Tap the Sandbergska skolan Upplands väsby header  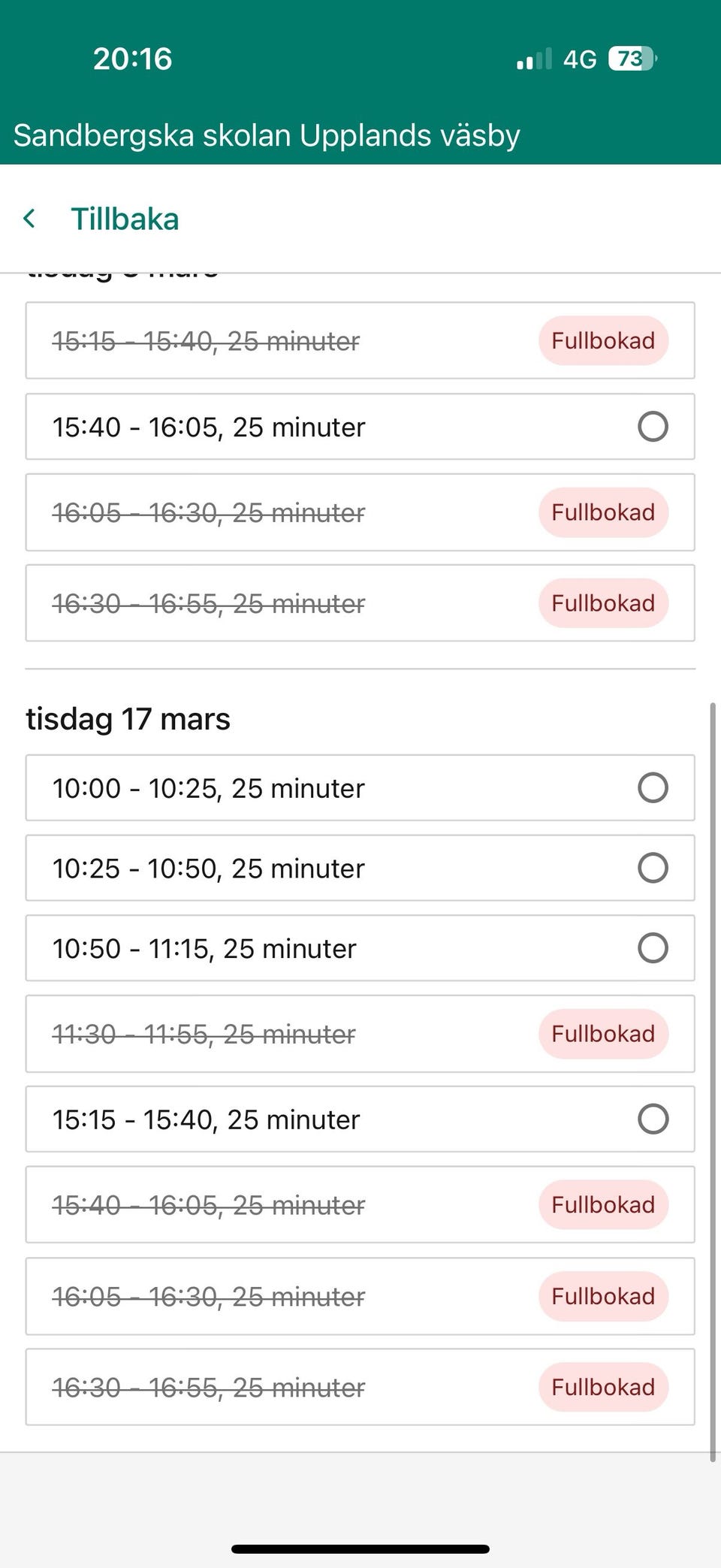point(267,135)
